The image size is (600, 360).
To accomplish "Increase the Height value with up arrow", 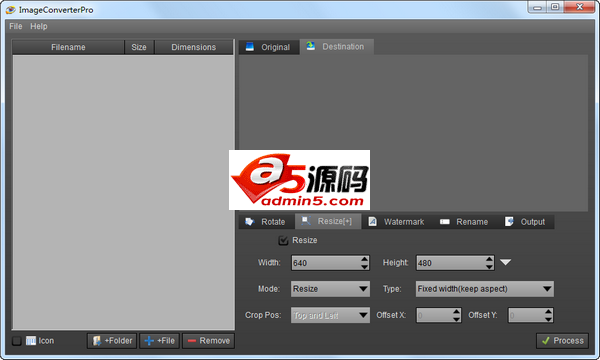I will coord(489,259).
